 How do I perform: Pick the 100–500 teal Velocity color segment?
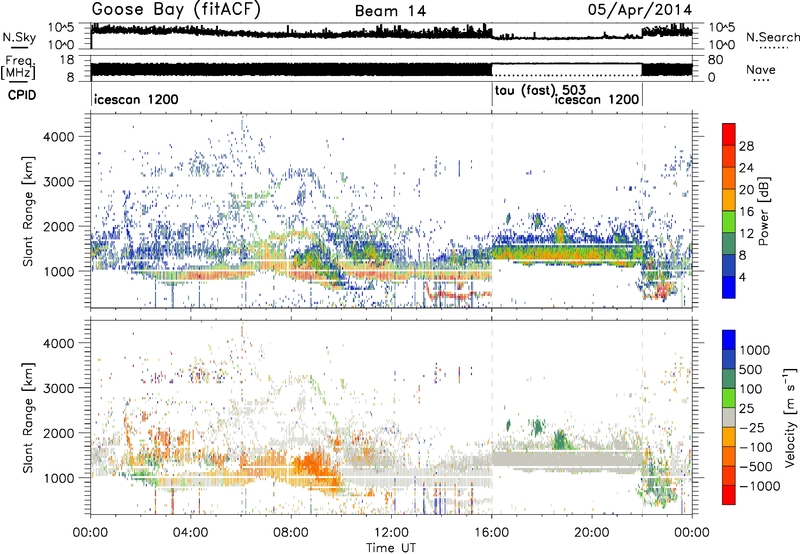click(729, 379)
